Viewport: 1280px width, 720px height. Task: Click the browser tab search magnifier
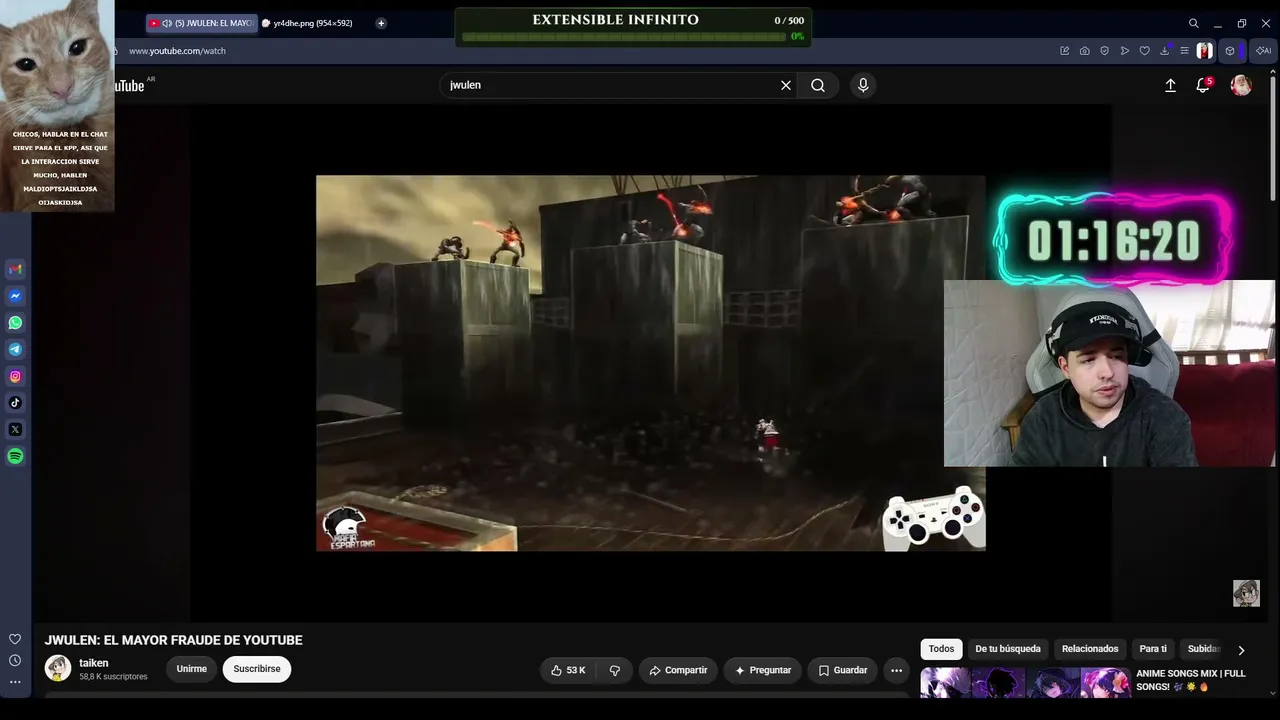click(x=1193, y=23)
